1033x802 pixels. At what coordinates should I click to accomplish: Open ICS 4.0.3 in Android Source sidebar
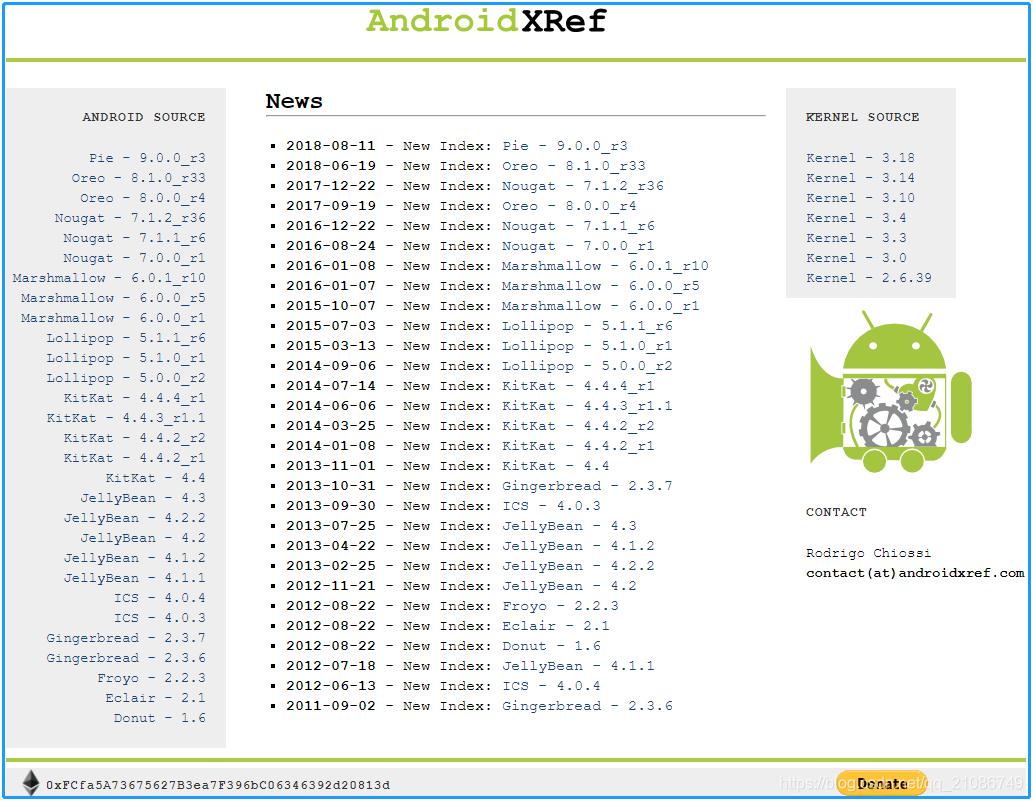[x=160, y=617]
